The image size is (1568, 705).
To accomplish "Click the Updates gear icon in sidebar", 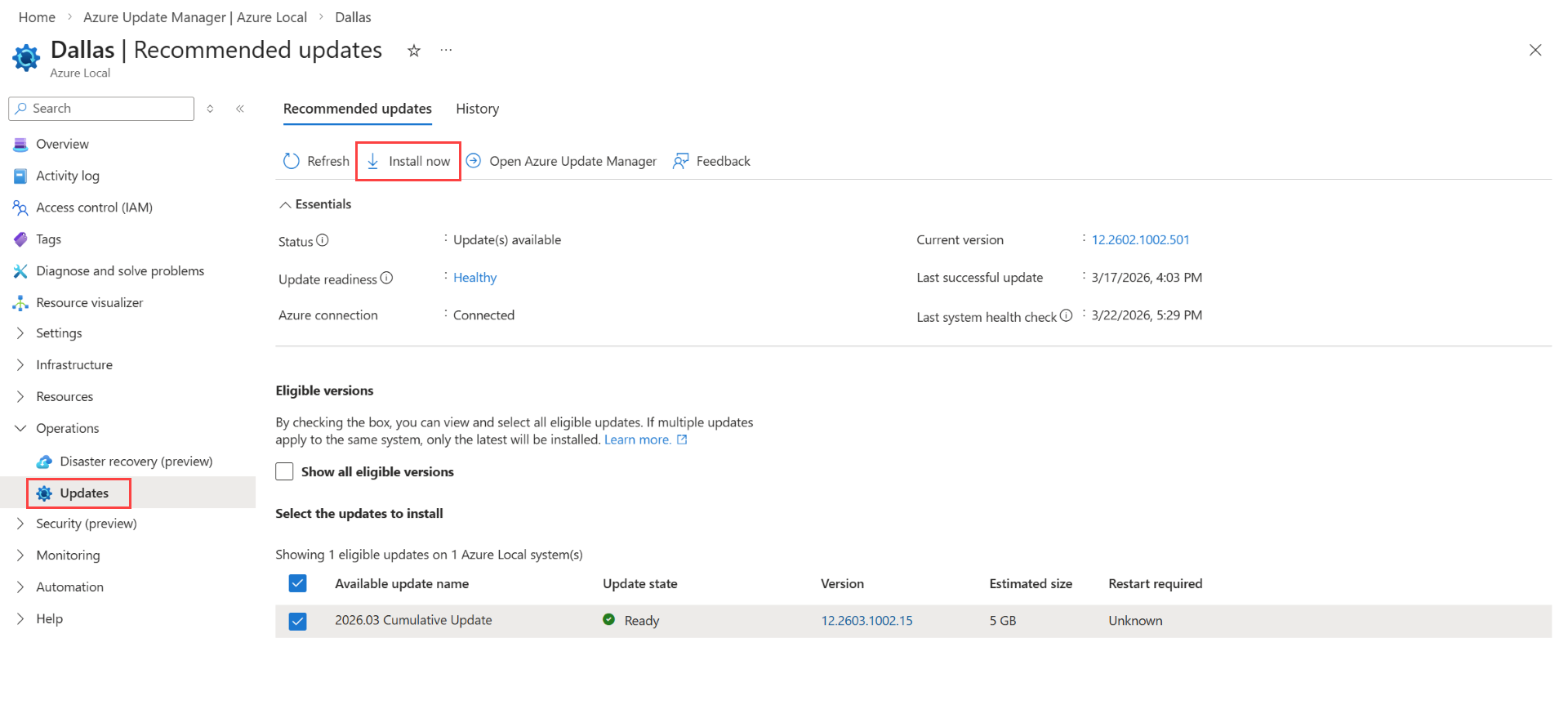I will (44, 493).
